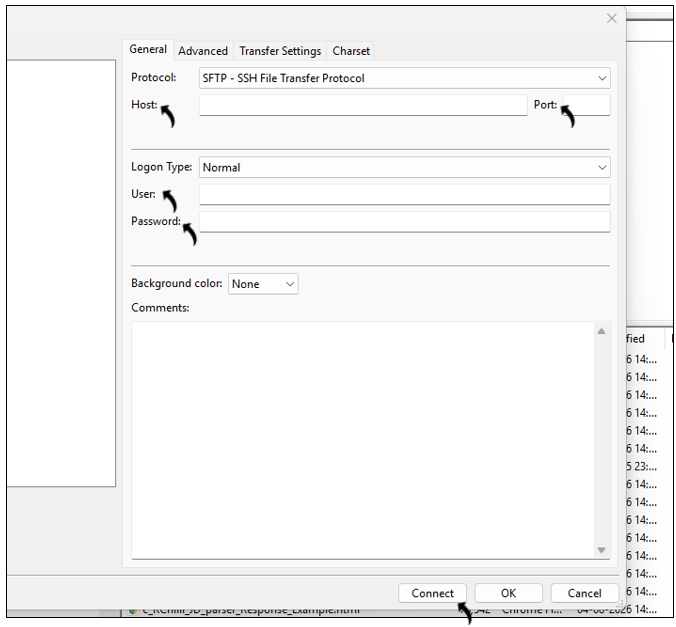This screenshot has height=627, width=676.
Task: Click the Comments scrollbar down arrow
Action: (601, 550)
